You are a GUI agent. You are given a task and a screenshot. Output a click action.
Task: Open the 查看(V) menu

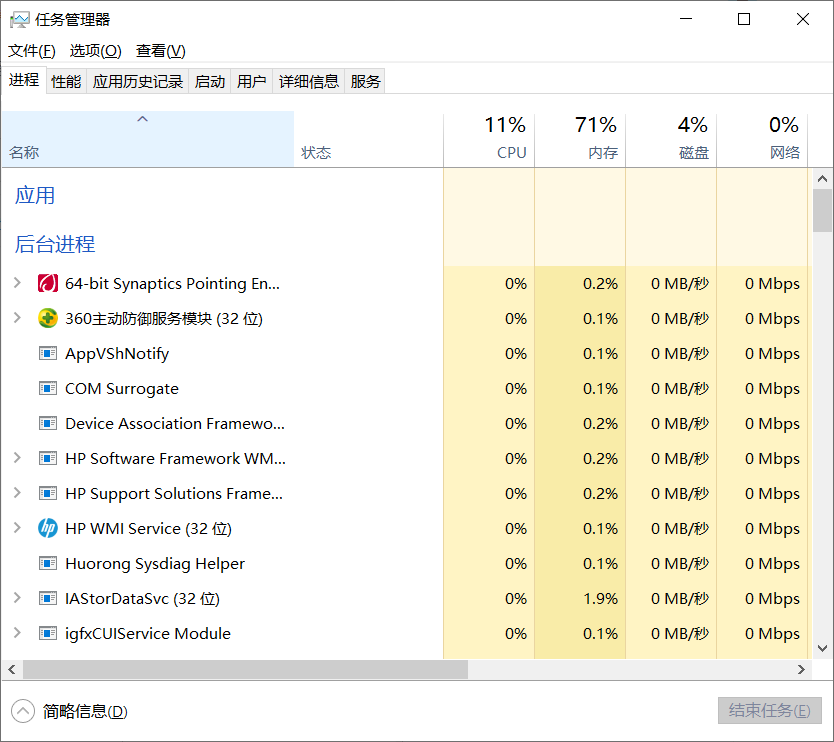tap(161, 51)
